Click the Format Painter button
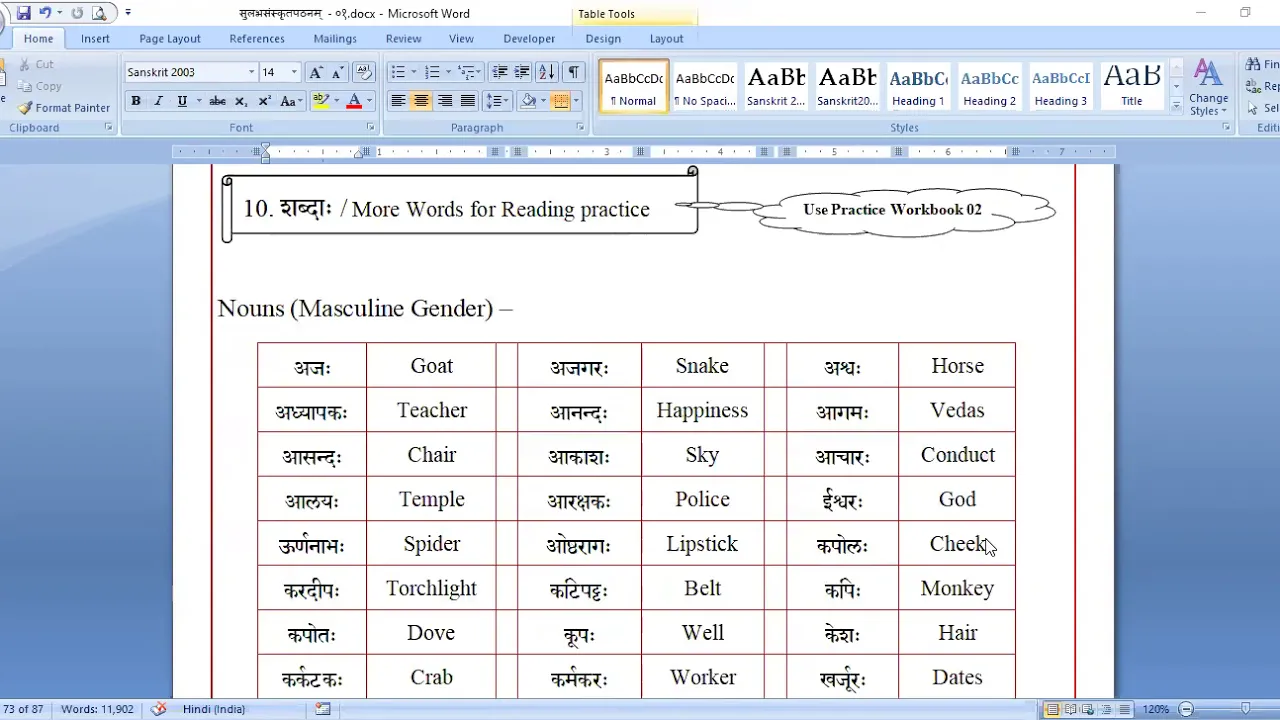This screenshot has height=720, width=1280. click(64, 108)
